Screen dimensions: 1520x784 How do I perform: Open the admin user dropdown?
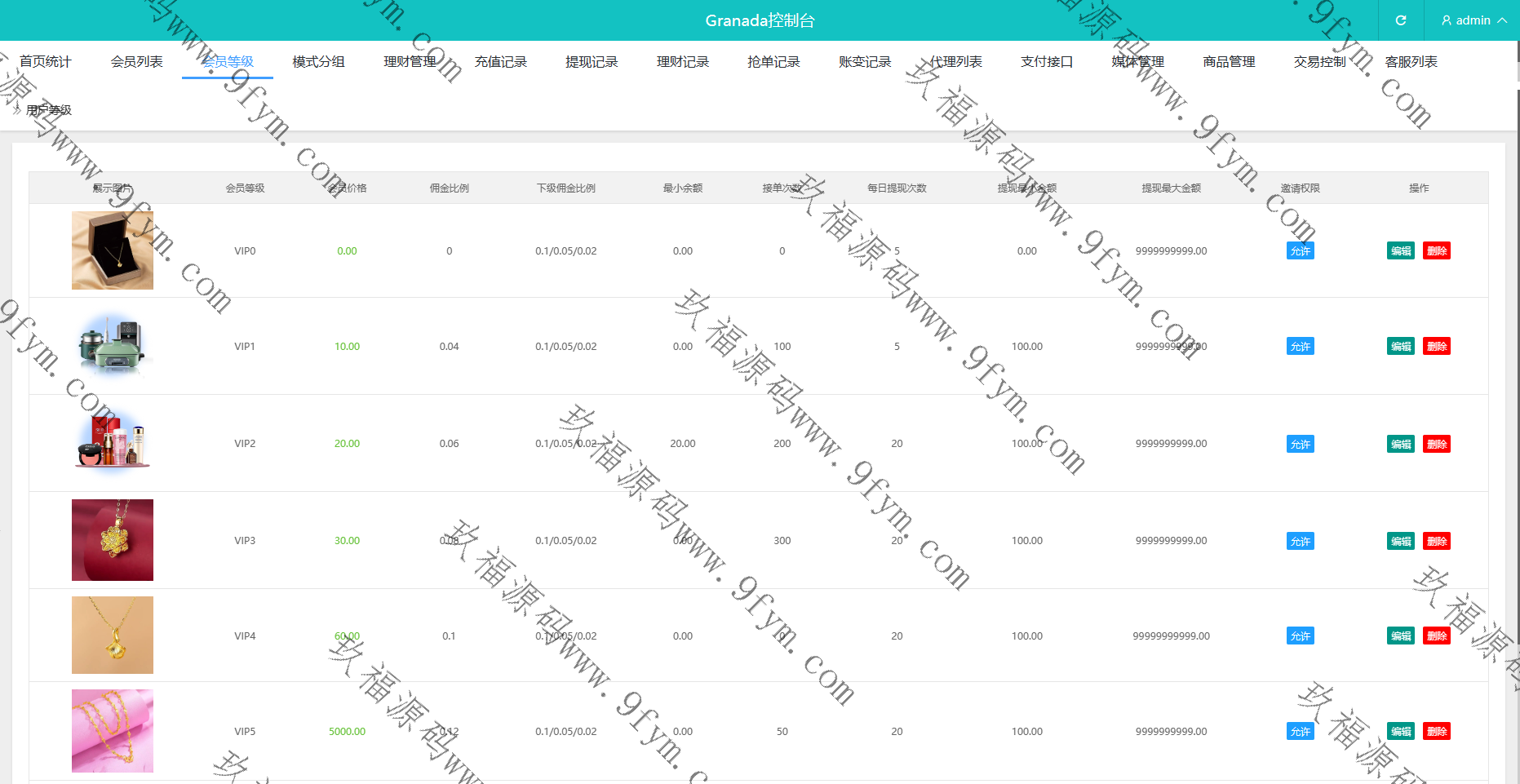1473,20
